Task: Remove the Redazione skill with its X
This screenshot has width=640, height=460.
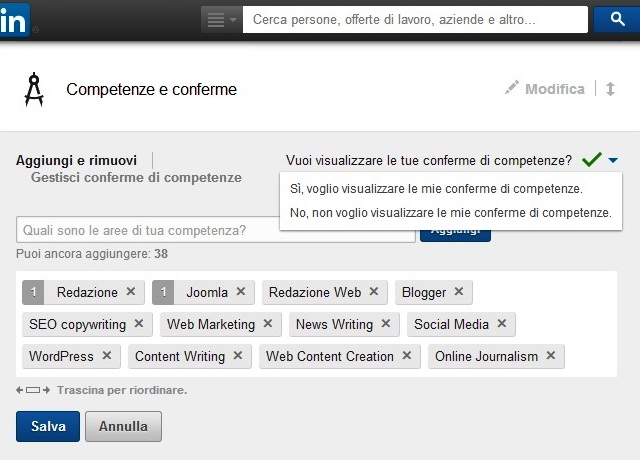Action: pyautogui.click(x=131, y=291)
